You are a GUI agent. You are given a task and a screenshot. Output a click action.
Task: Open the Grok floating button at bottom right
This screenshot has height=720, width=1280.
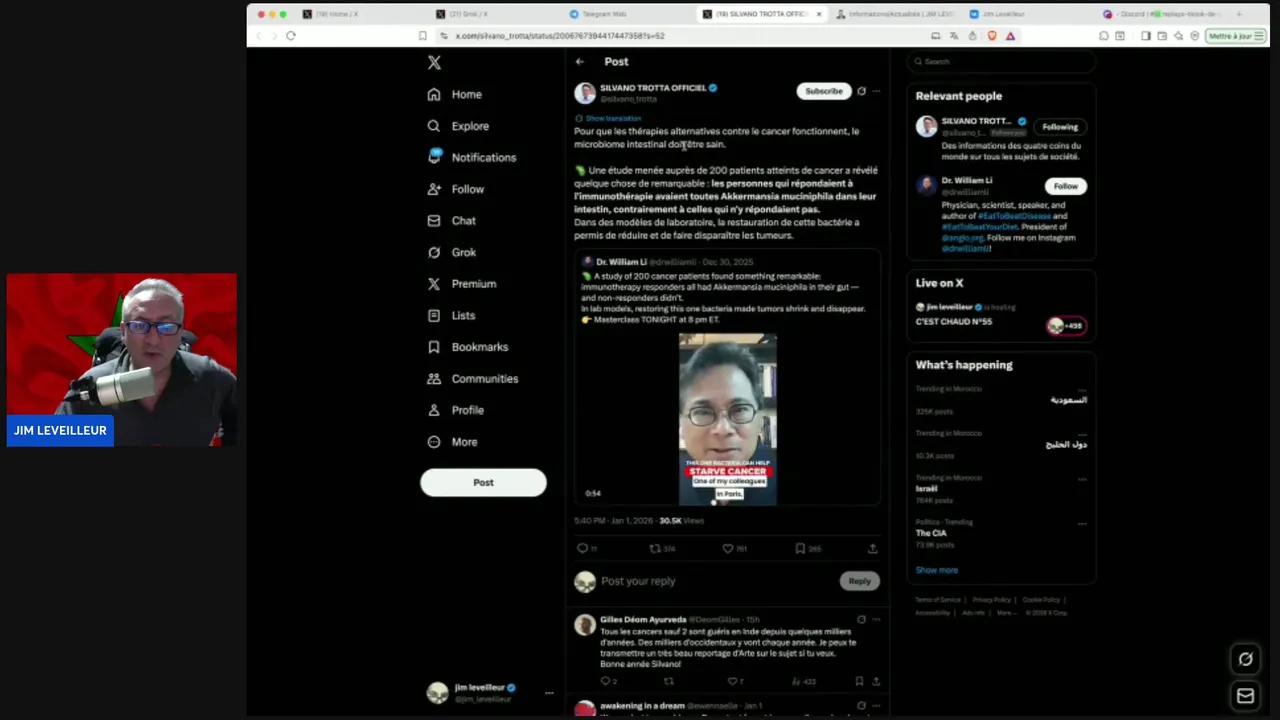(1246, 659)
